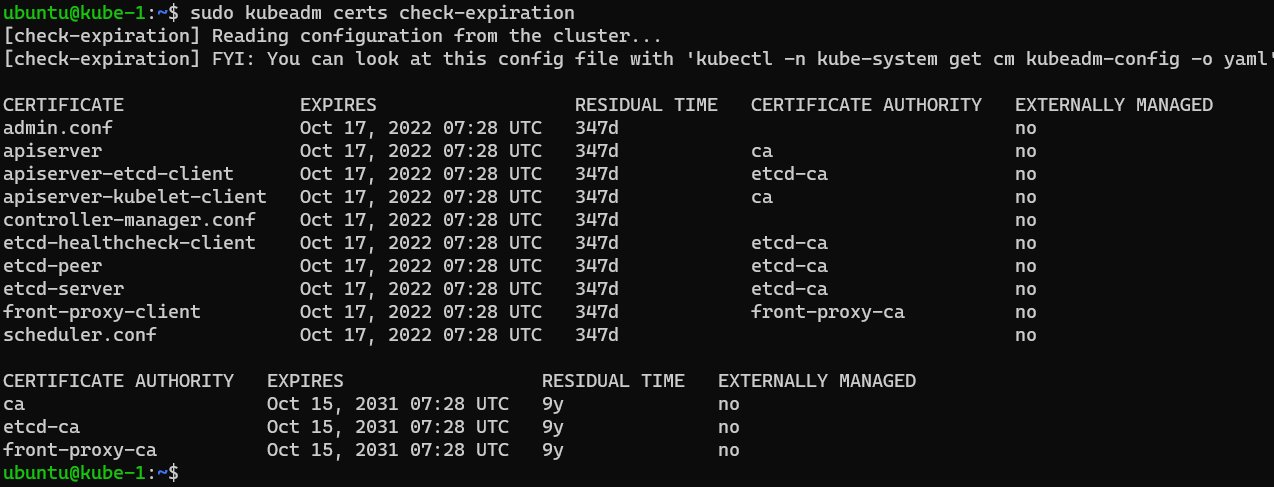Click the etcd-peer certificate name
Viewport: 1274px width, 487px height.
(52, 266)
